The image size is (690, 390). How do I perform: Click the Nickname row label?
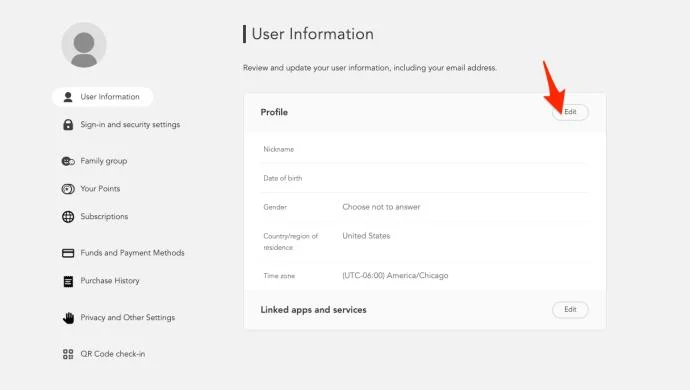279,149
